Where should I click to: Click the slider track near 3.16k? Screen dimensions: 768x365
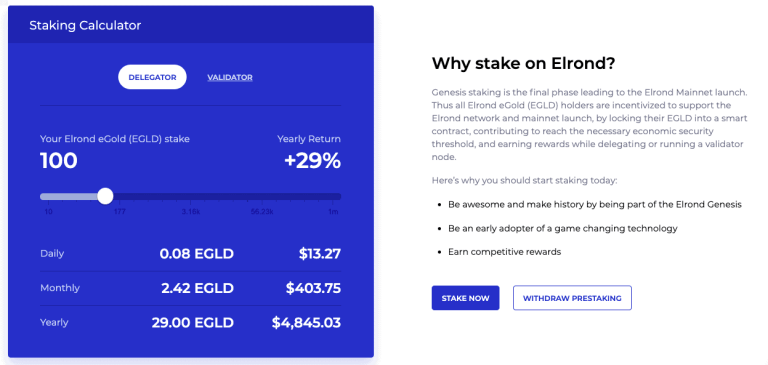point(191,196)
